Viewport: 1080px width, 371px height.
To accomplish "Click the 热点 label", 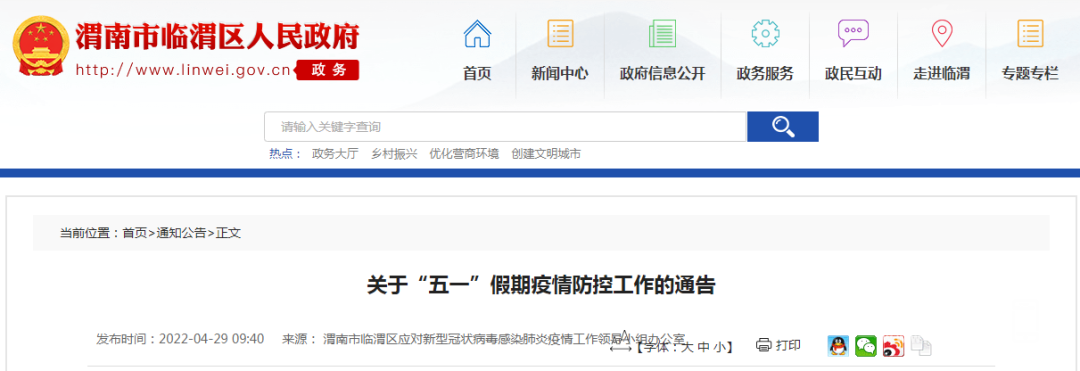I will 285,154.
